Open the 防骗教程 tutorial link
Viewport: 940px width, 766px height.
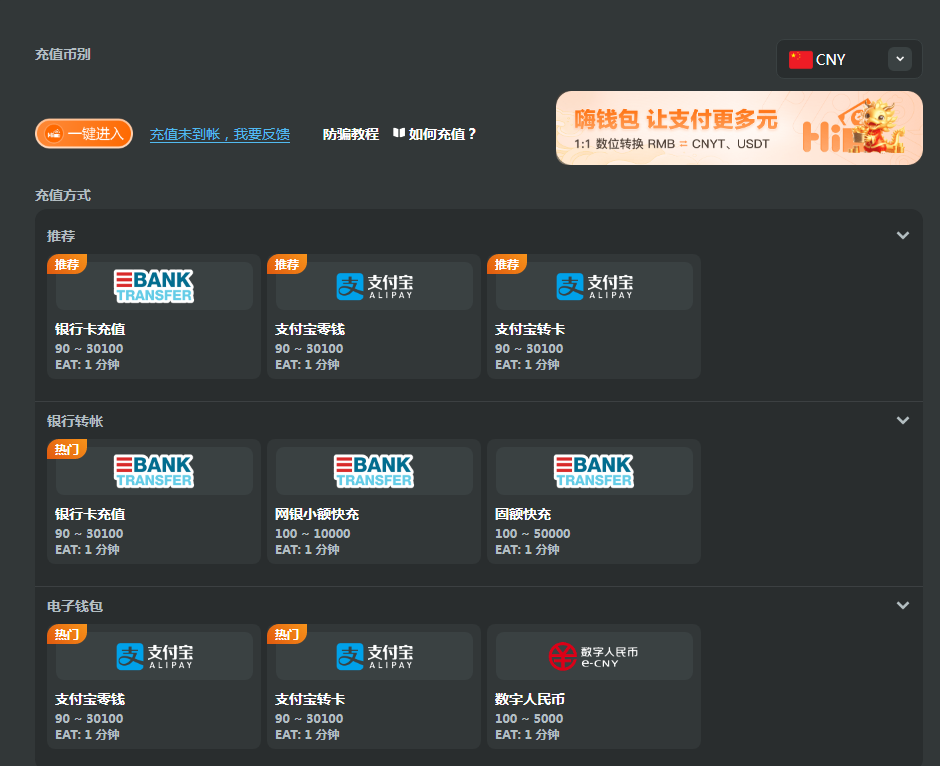(x=351, y=134)
